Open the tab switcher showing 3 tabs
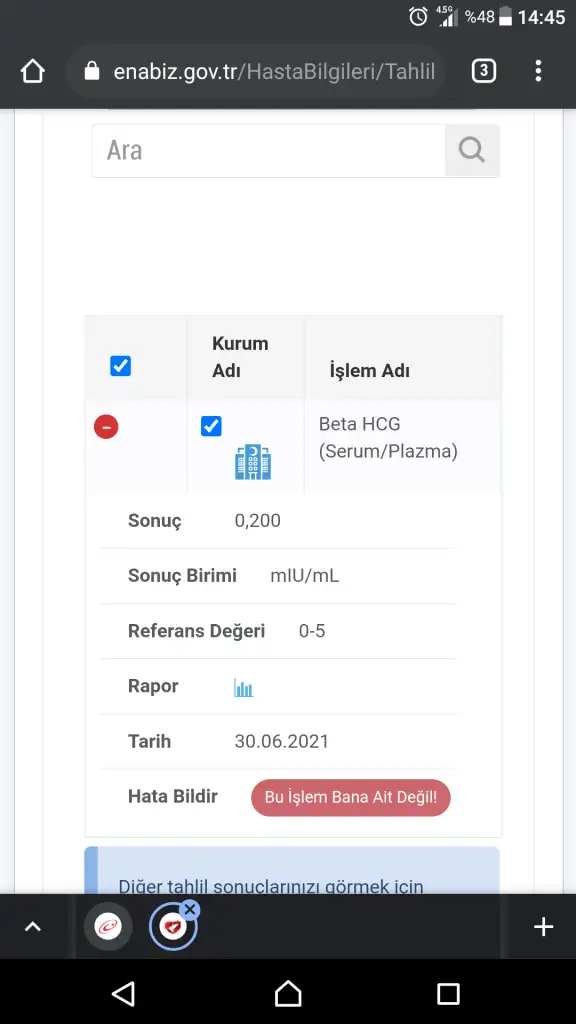The image size is (576, 1024). click(x=483, y=71)
